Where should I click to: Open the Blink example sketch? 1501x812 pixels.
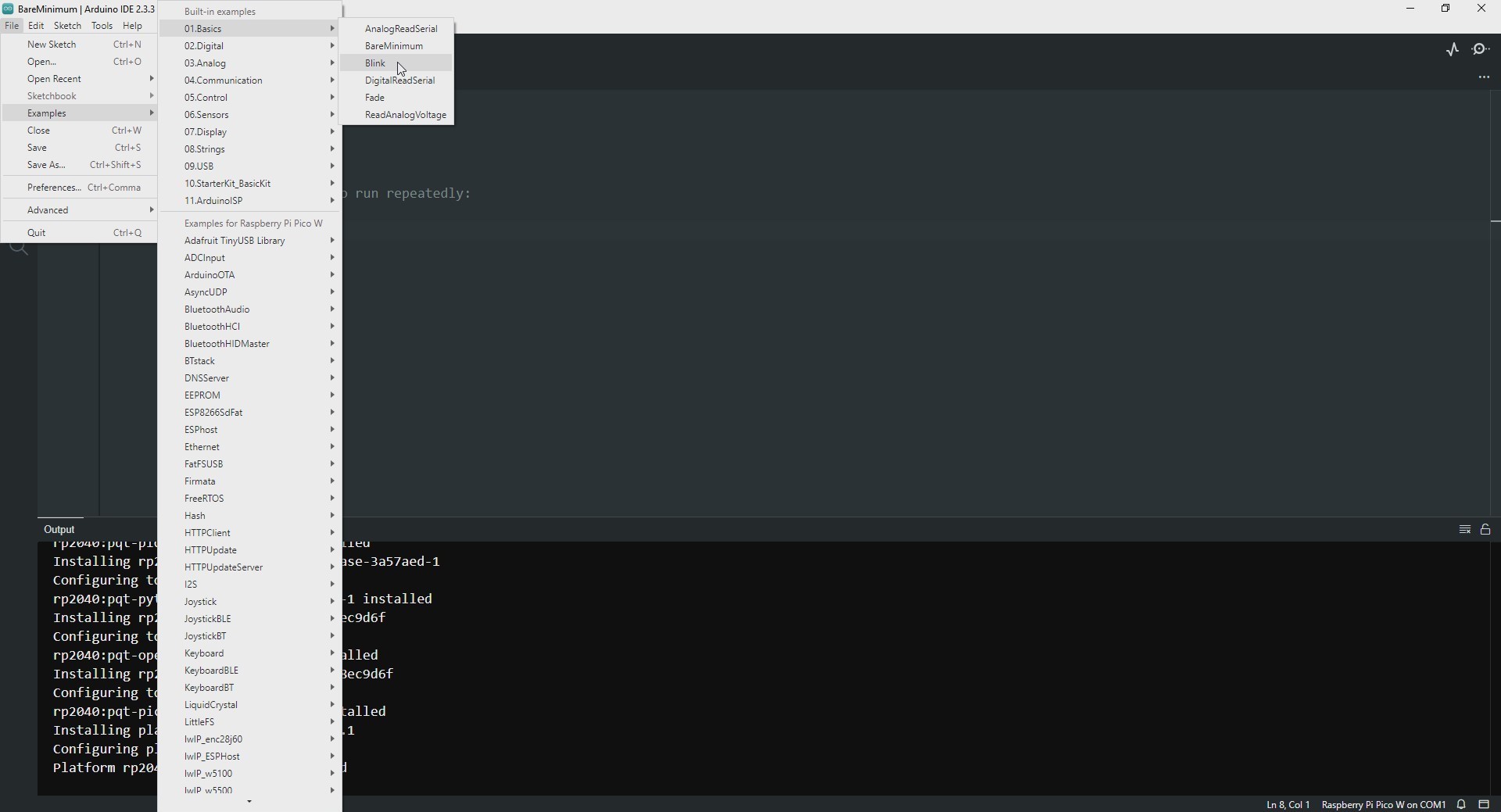click(397, 63)
